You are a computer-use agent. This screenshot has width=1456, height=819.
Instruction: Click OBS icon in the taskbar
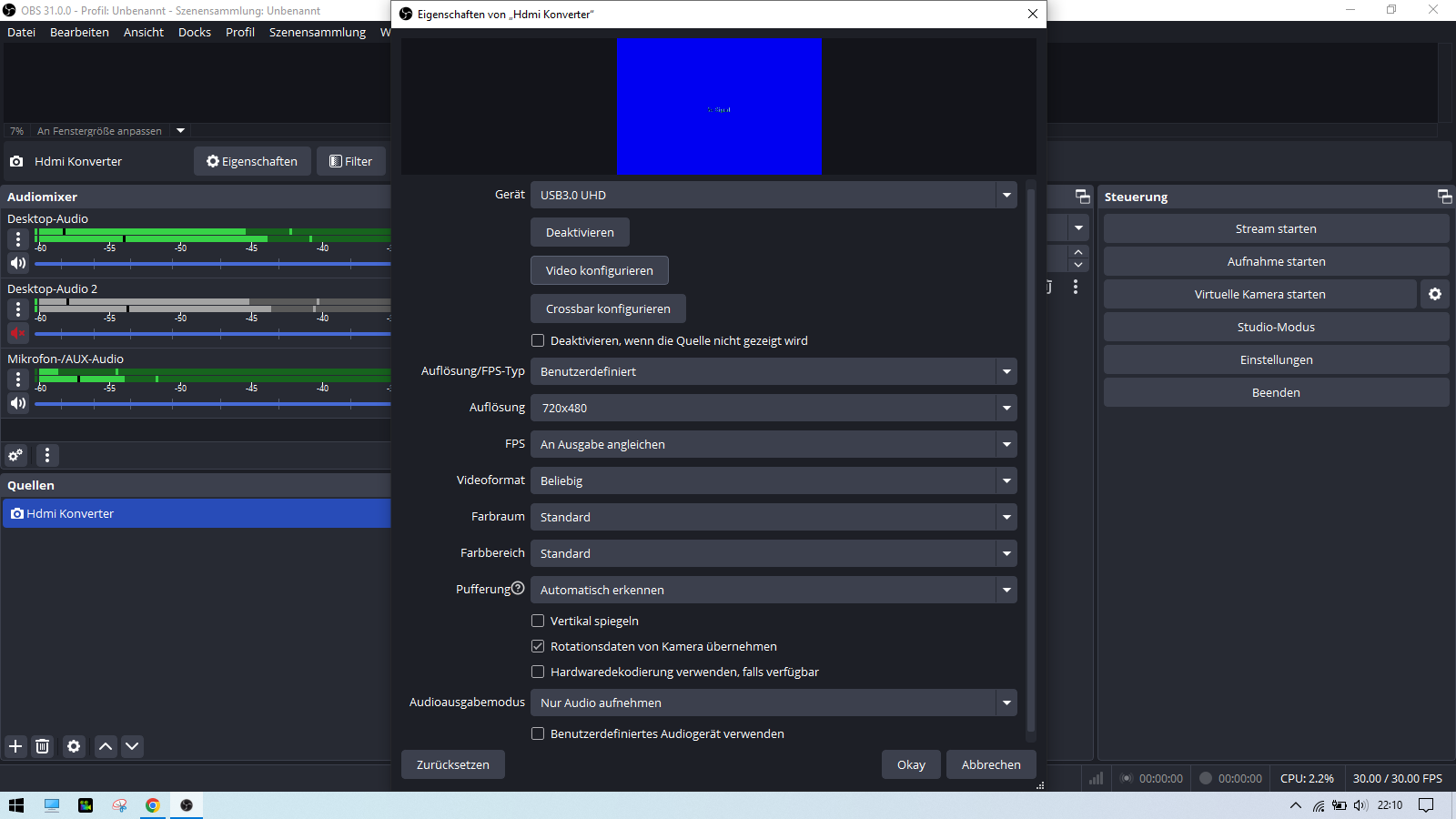pyautogui.click(x=187, y=805)
